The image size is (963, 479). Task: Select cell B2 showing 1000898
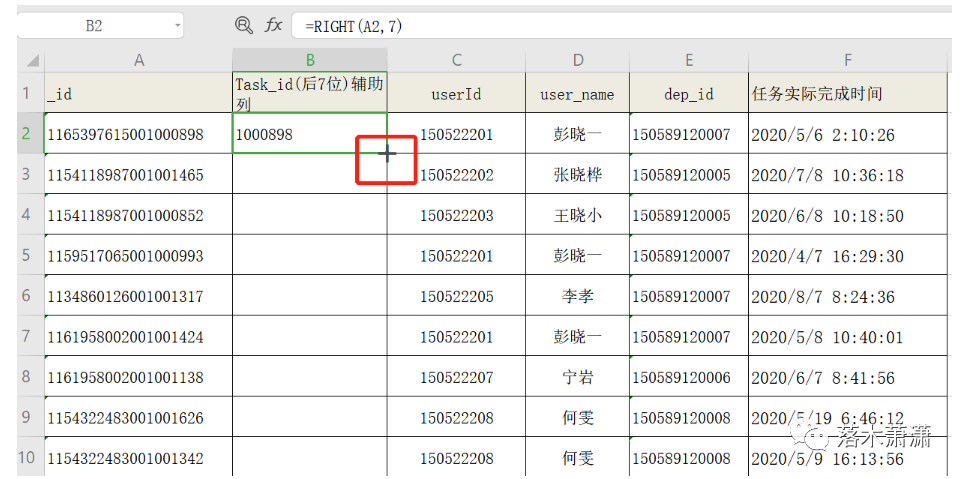310,133
